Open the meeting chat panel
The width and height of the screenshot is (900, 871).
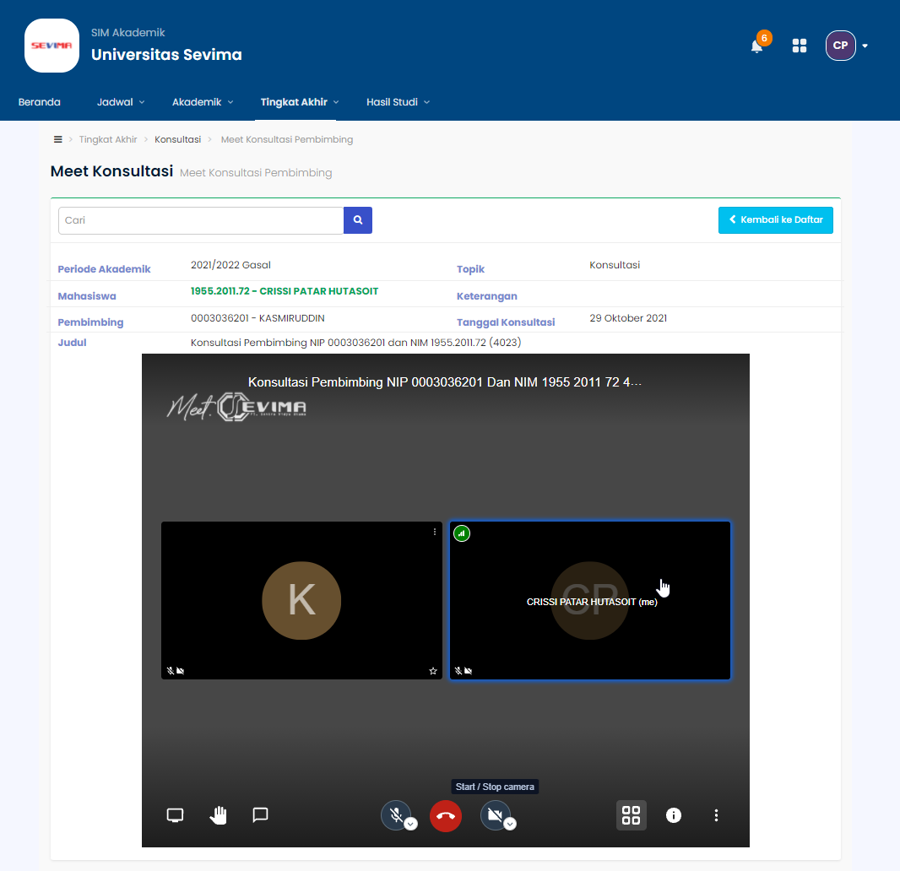point(261,815)
